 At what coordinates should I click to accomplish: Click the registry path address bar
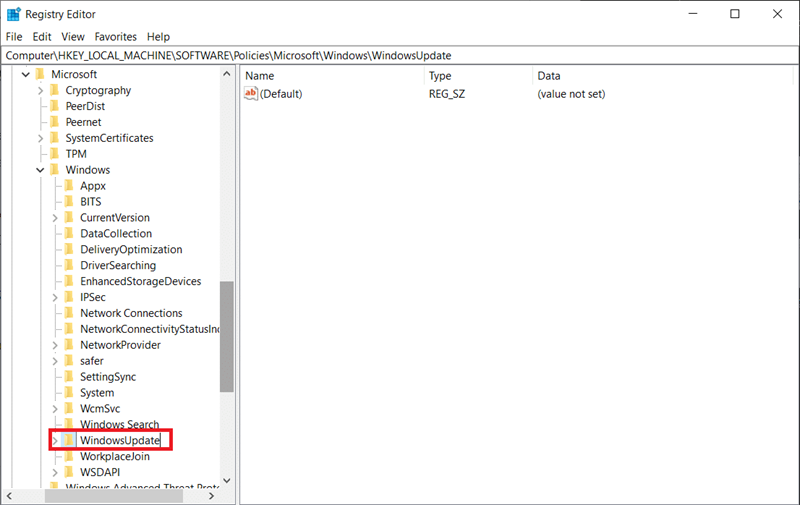[x=400, y=55]
